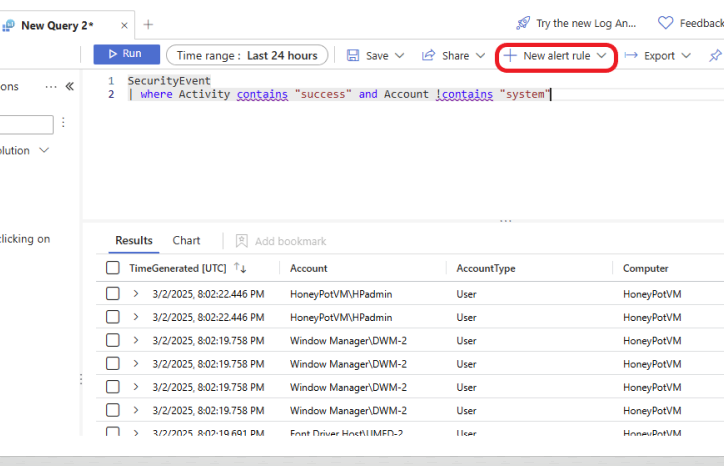Check fourth Window Manager\DWM-2 row checkbox
This screenshot has height=466, width=724.
coord(113,410)
